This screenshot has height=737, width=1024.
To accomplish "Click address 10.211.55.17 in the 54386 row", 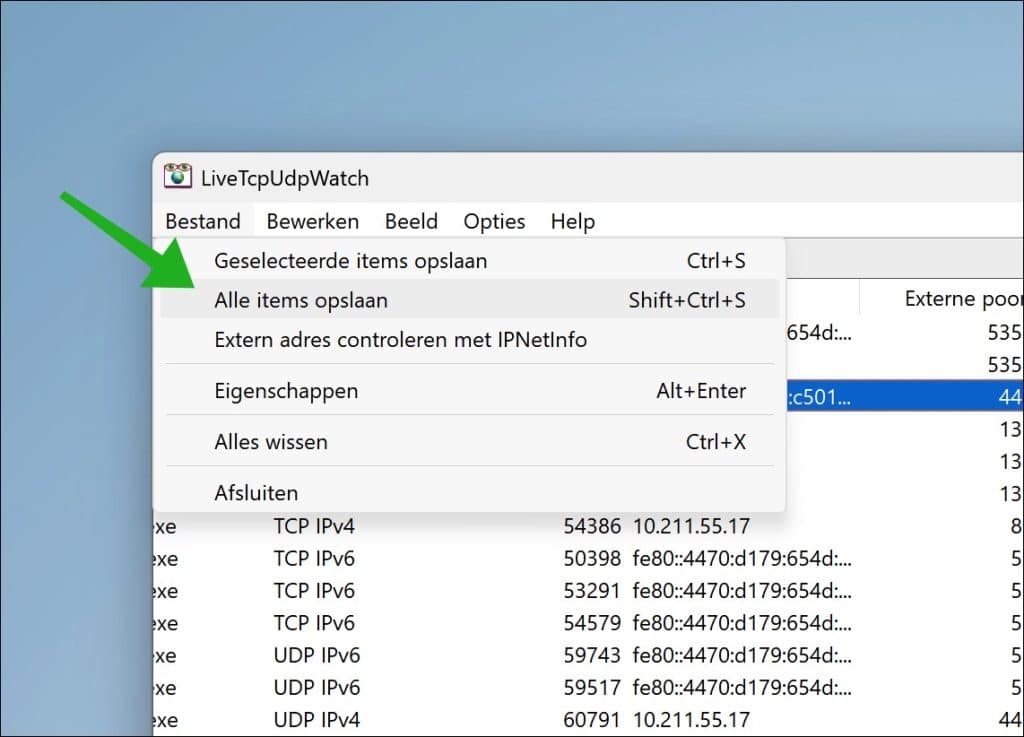I will coord(691,526).
